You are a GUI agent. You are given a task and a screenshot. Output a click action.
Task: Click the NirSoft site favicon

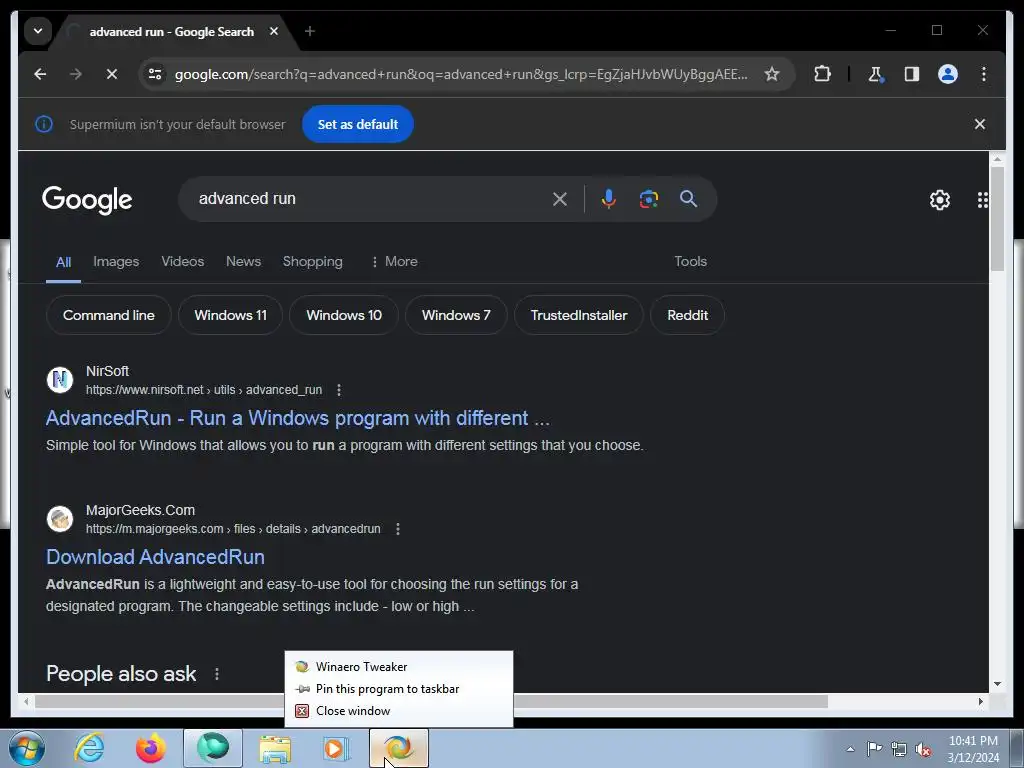(x=60, y=380)
